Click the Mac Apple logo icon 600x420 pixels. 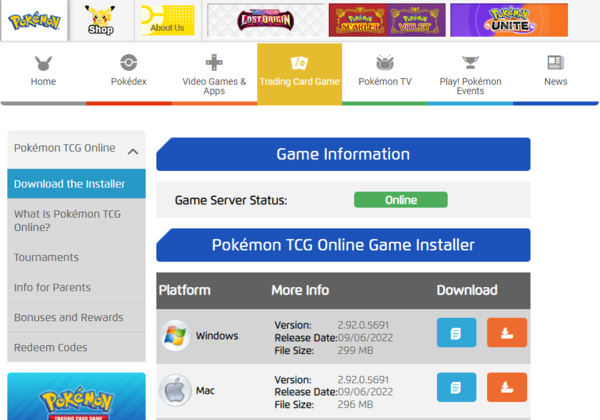coord(175,390)
